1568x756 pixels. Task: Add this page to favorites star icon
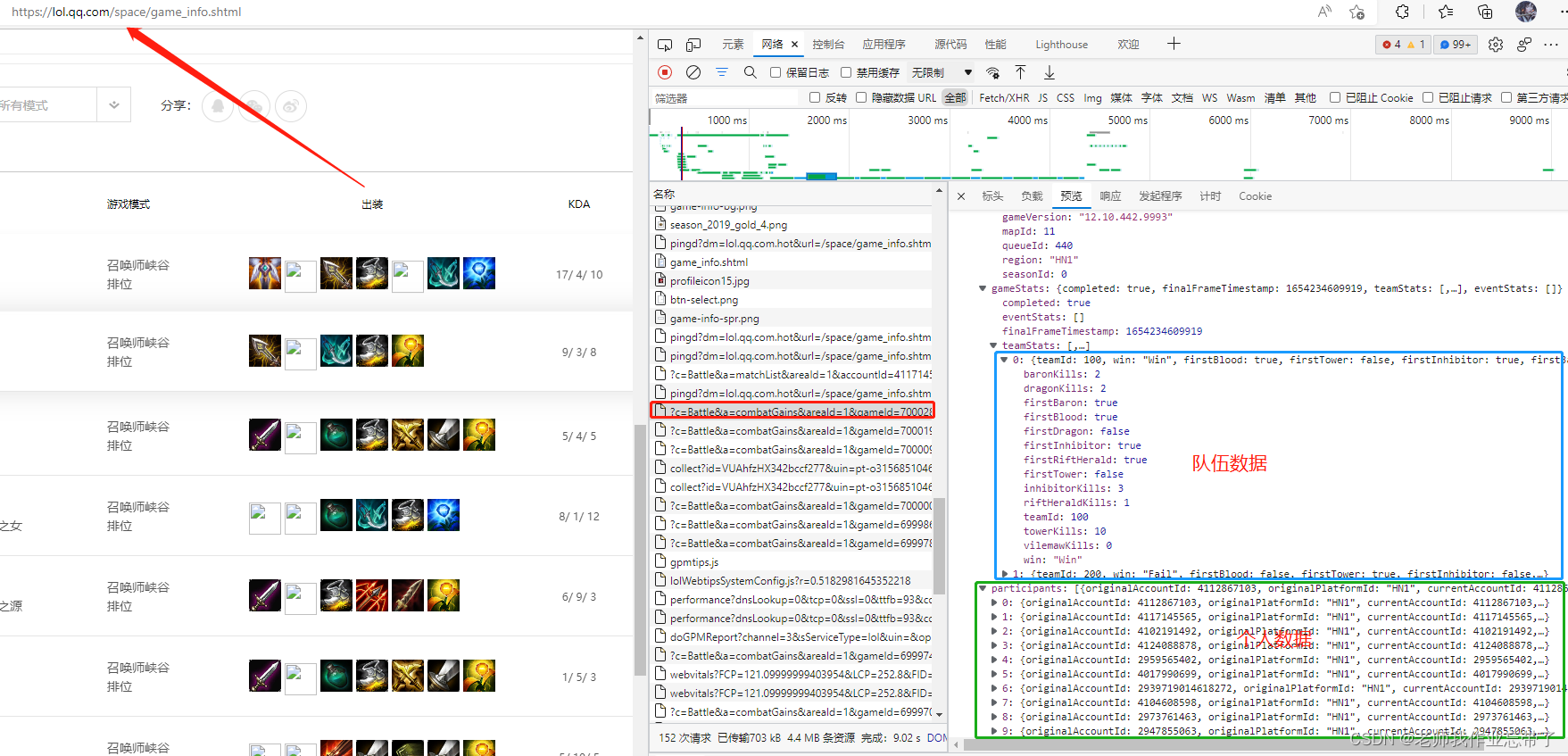pyautogui.click(x=1357, y=12)
